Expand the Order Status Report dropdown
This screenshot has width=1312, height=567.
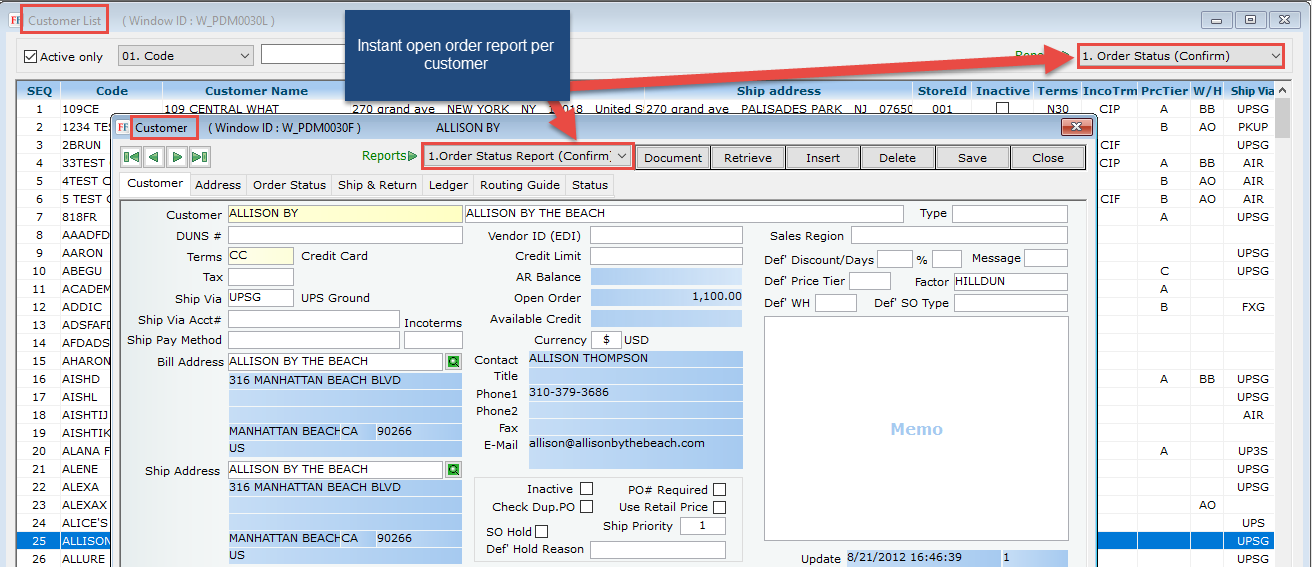tap(622, 156)
